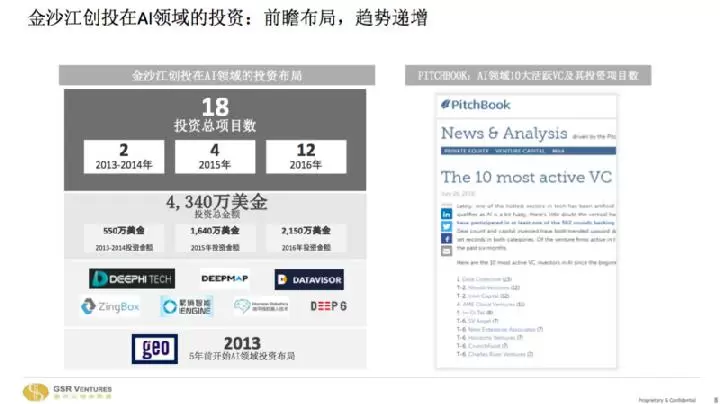
Task: Click the LinkedIn share icon
Action: 445,214
